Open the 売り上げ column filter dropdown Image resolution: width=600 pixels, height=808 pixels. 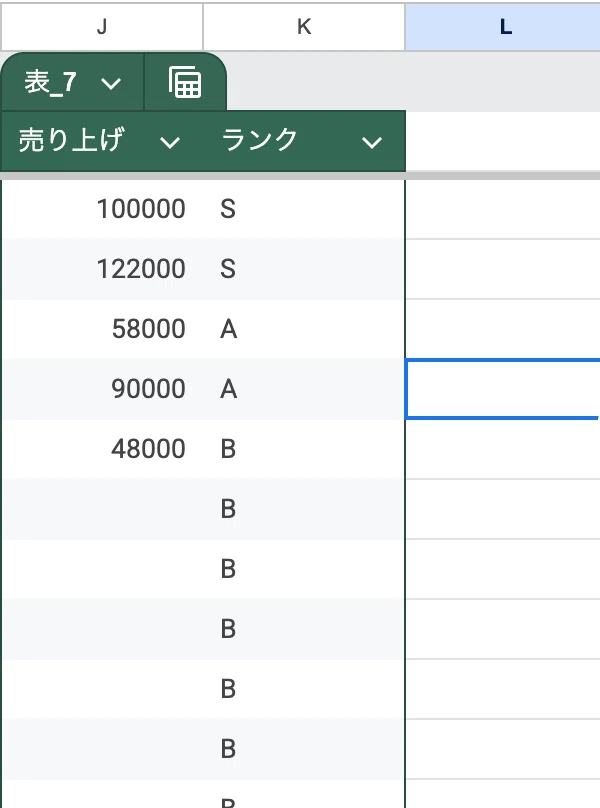(x=170, y=142)
